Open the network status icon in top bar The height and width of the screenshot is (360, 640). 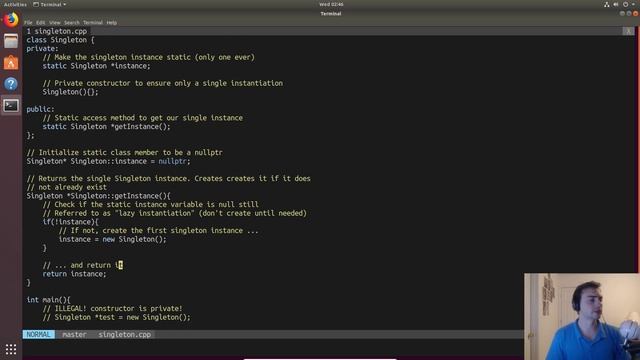607,4
